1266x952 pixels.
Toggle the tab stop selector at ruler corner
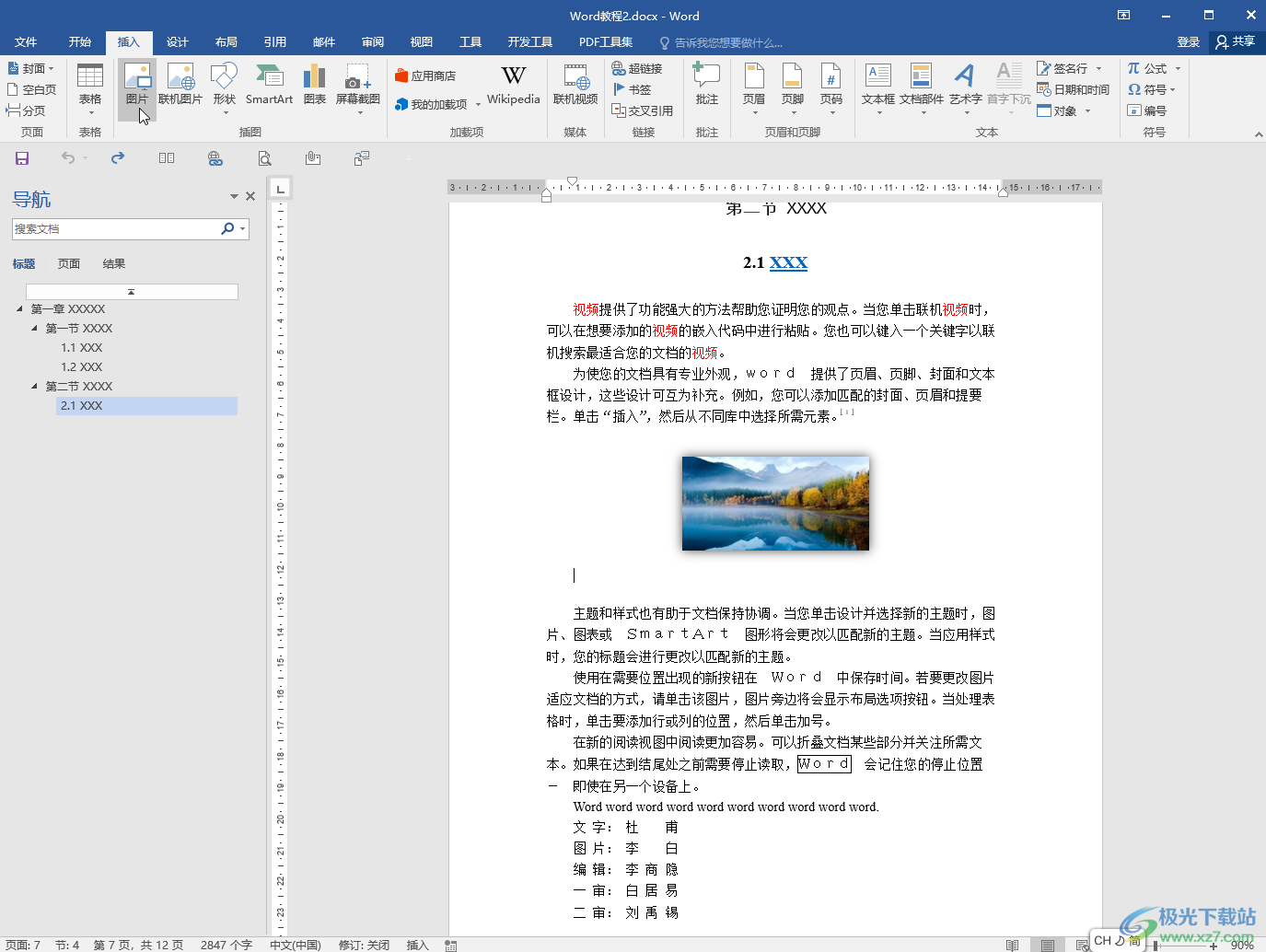(x=281, y=188)
